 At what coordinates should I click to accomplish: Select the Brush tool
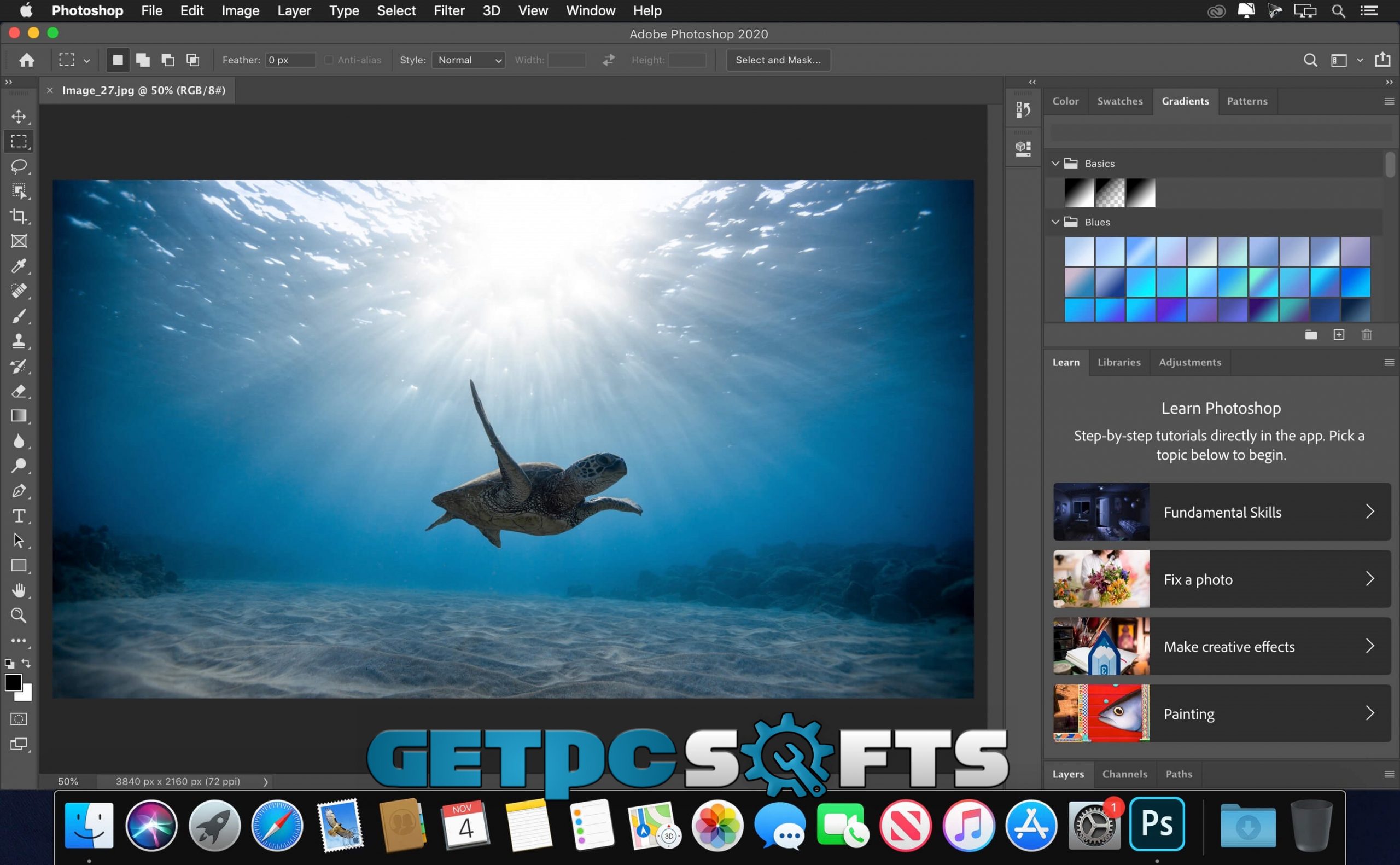(x=19, y=316)
